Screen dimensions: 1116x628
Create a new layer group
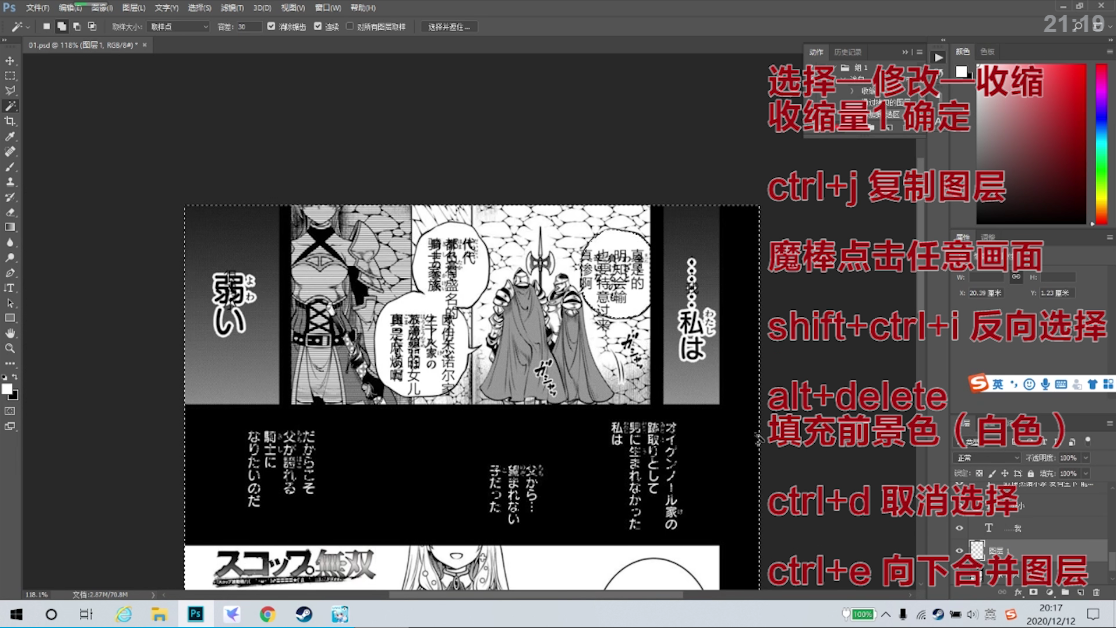(x=1065, y=592)
